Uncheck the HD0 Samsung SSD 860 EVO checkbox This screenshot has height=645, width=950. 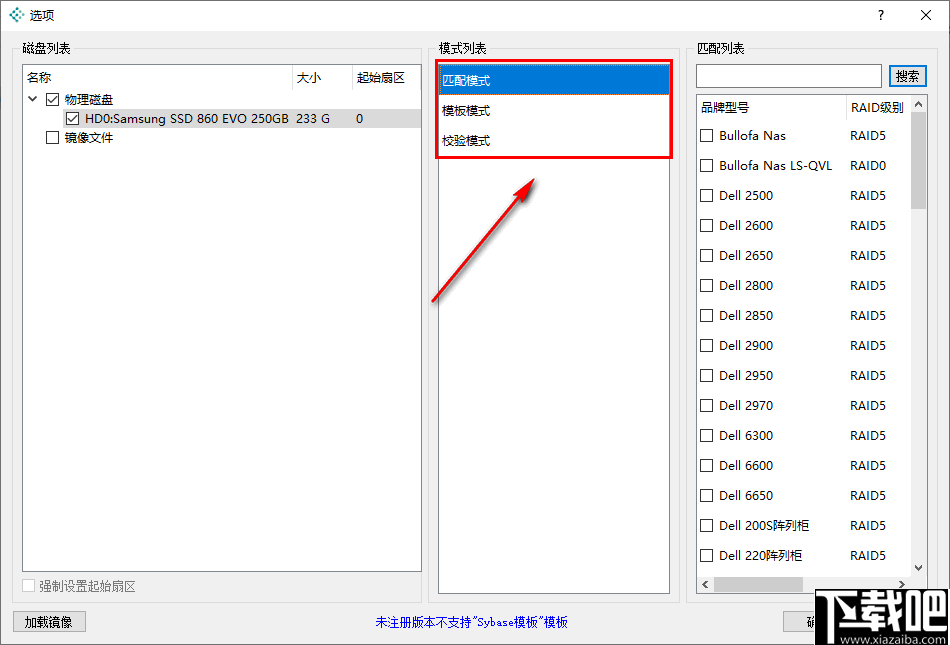click(x=73, y=119)
